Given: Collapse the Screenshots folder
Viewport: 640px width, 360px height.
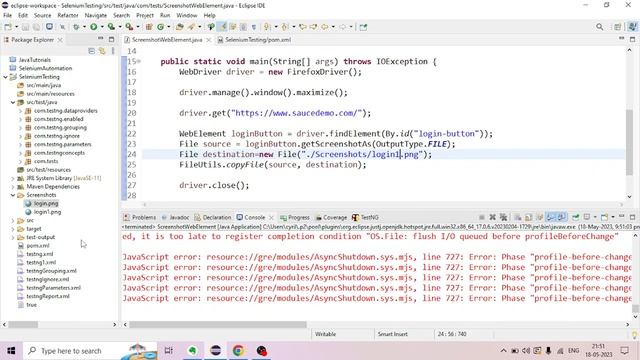Looking at the screenshot, I should click(x=13, y=195).
